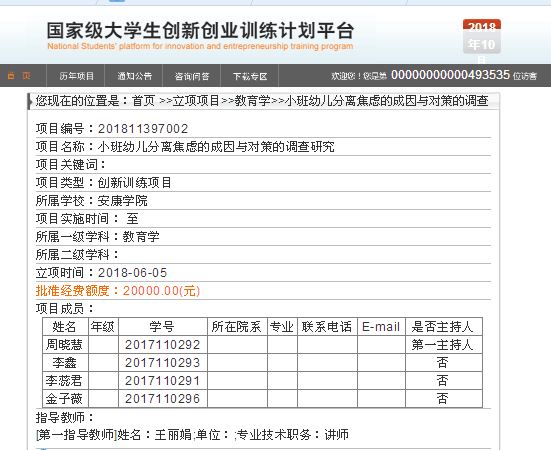
Task: Click the 是否主持人 column header
Action: [x=443, y=327]
